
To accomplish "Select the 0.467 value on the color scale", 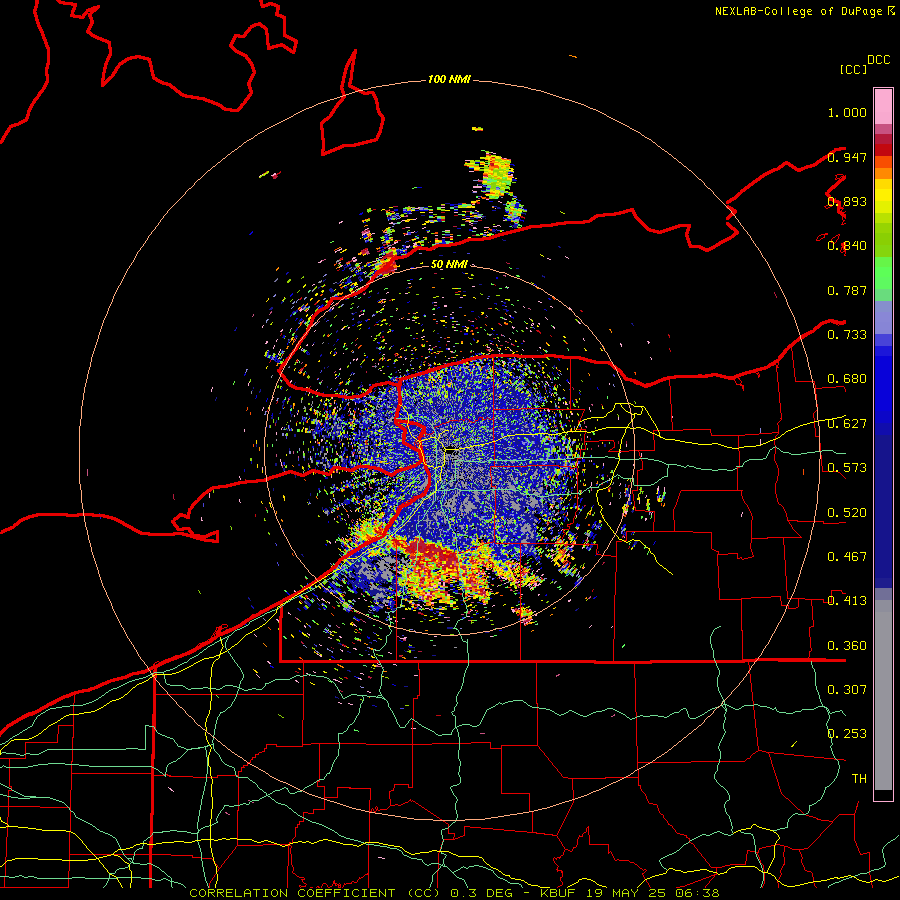I will tap(847, 556).
